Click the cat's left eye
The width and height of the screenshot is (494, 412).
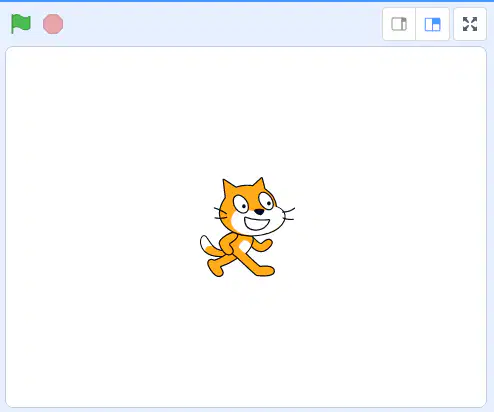(x=241, y=204)
